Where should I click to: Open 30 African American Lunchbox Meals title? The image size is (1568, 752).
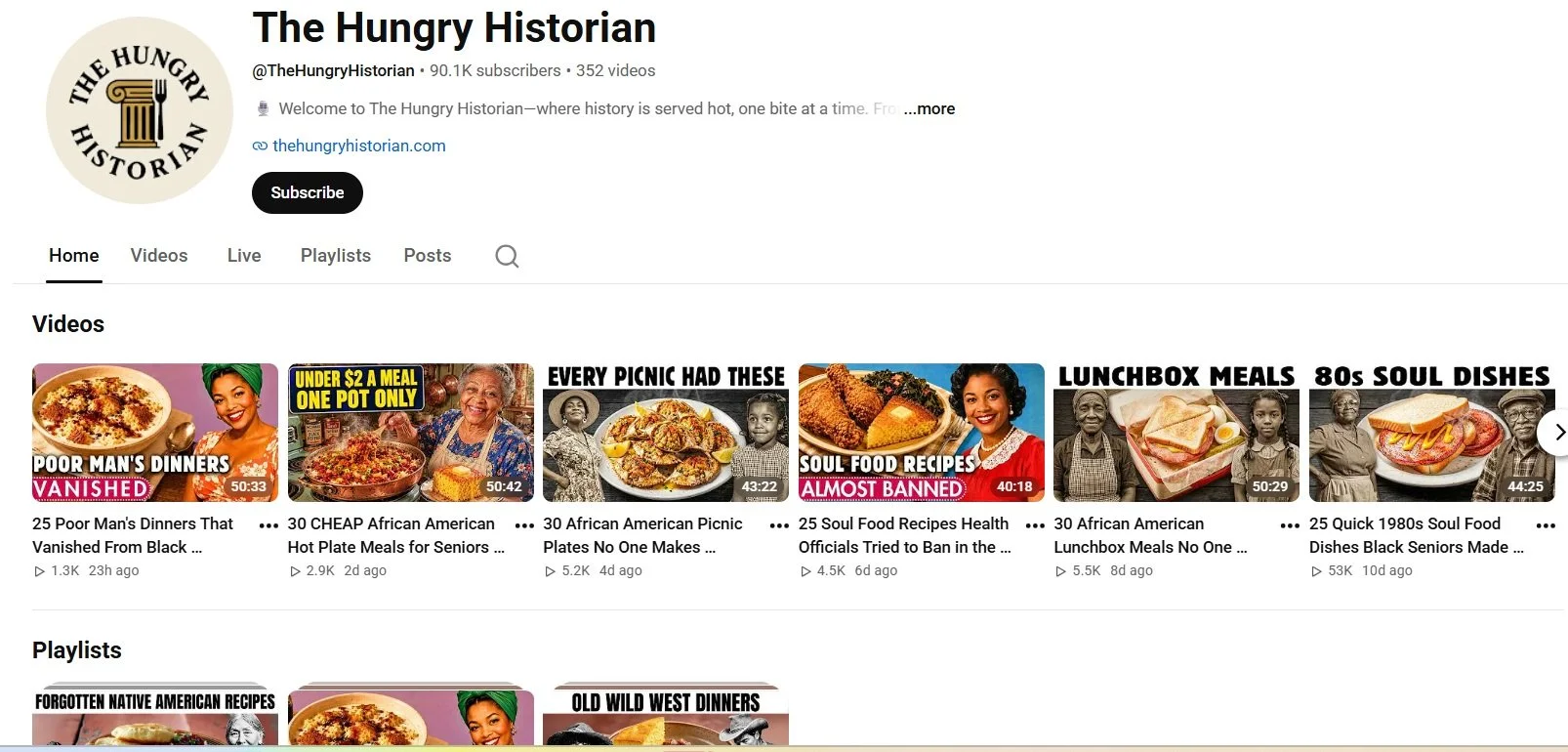[1150, 535]
